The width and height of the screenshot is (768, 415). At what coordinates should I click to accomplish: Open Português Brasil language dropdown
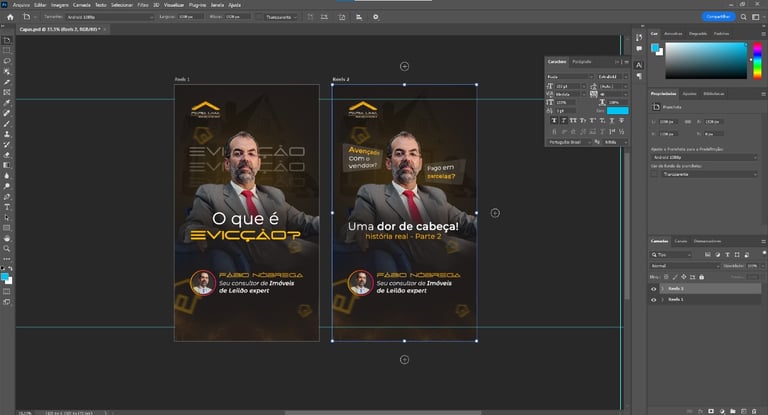pyautogui.click(x=569, y=142)
